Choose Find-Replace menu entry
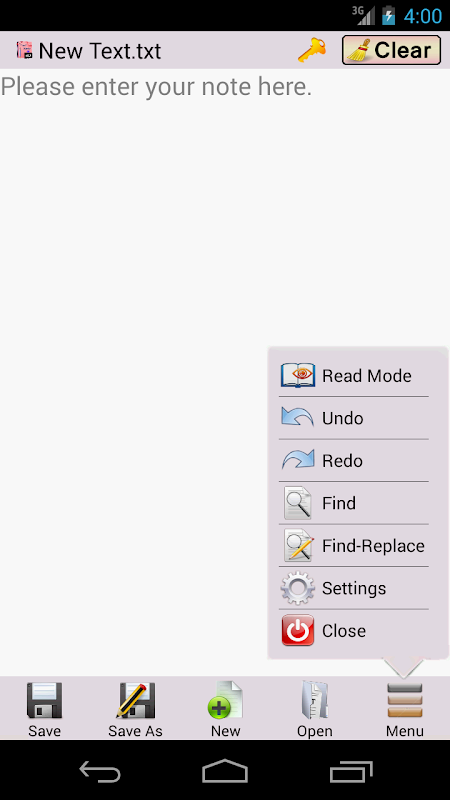This screenshot has height=800, width=450. [x=354, y=545]
